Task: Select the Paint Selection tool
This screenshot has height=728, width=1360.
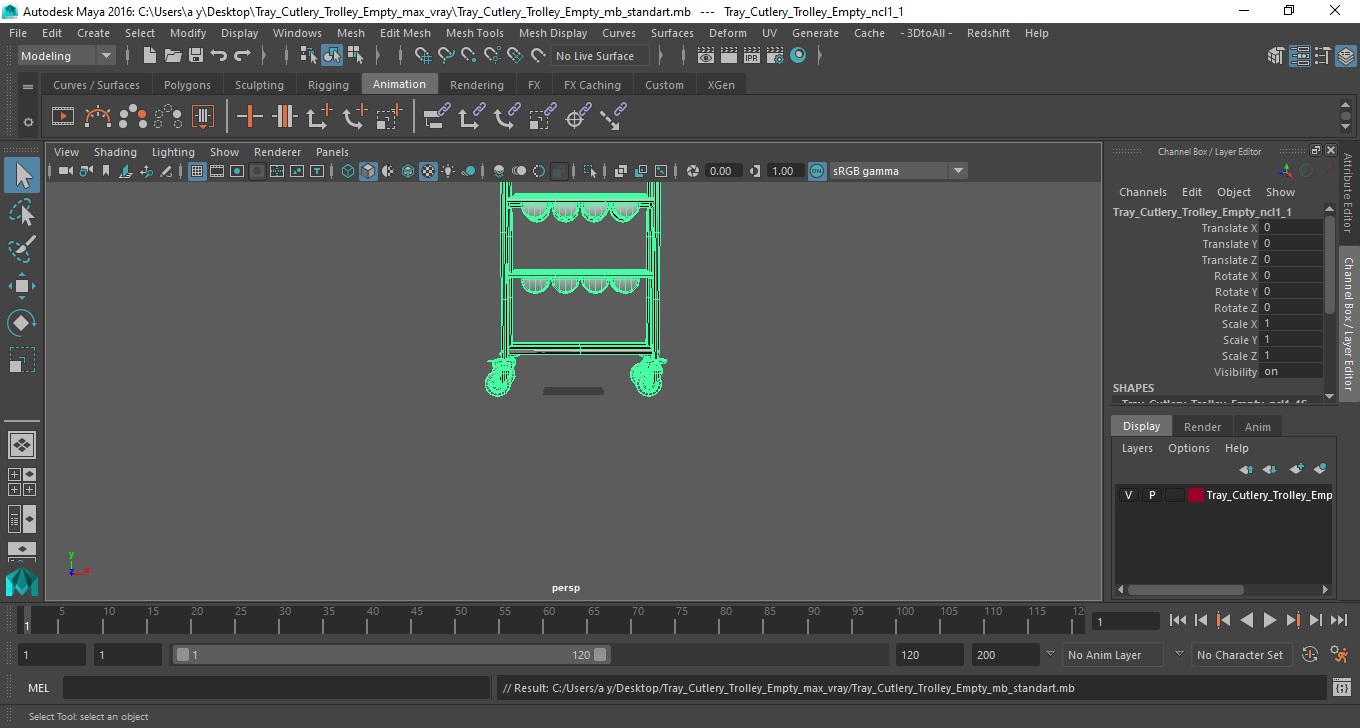Action: tap(22, 248)
